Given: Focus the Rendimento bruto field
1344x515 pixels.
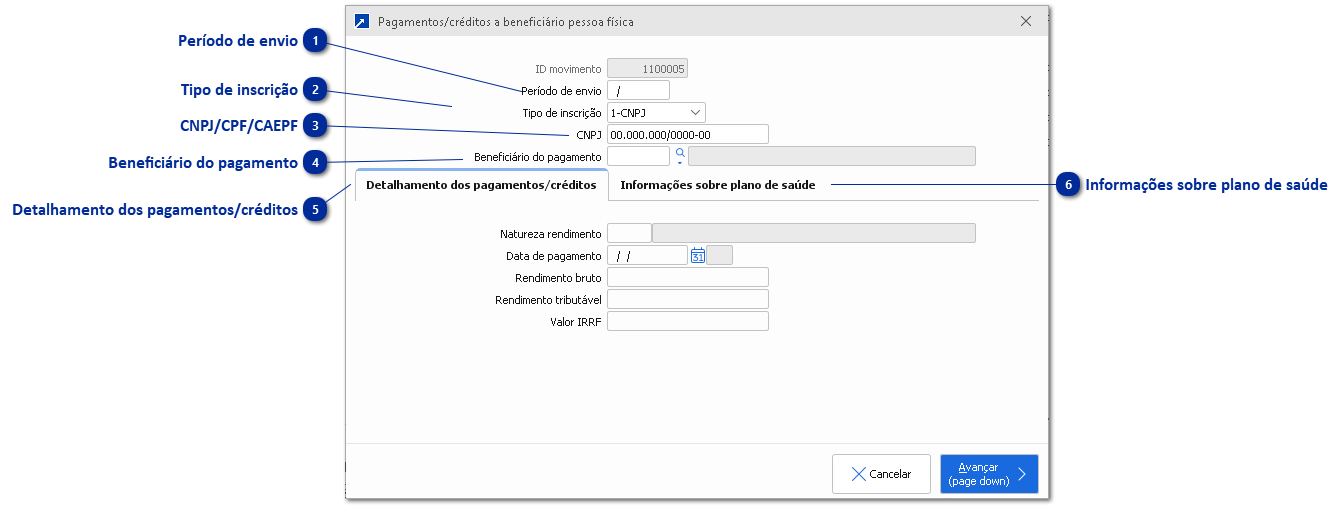Looking at the screenshot, I should (x=687, y=277).
